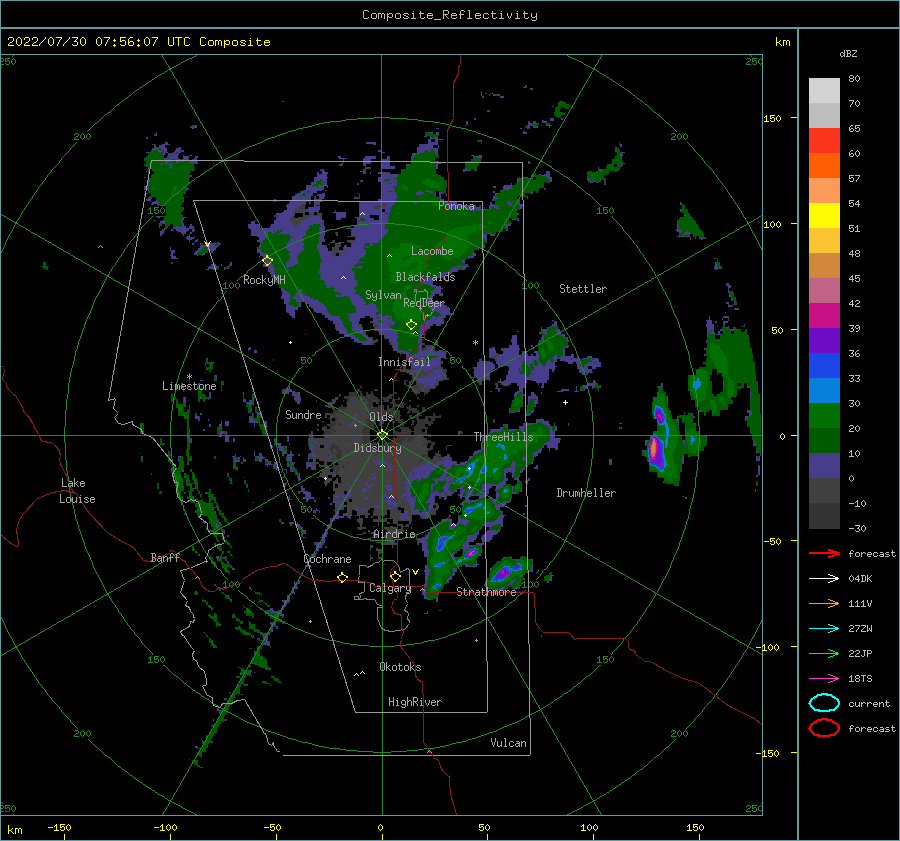Screen dimensions: 900x841
Task: Click the RedDeer city label
Action: pos(424,303)
